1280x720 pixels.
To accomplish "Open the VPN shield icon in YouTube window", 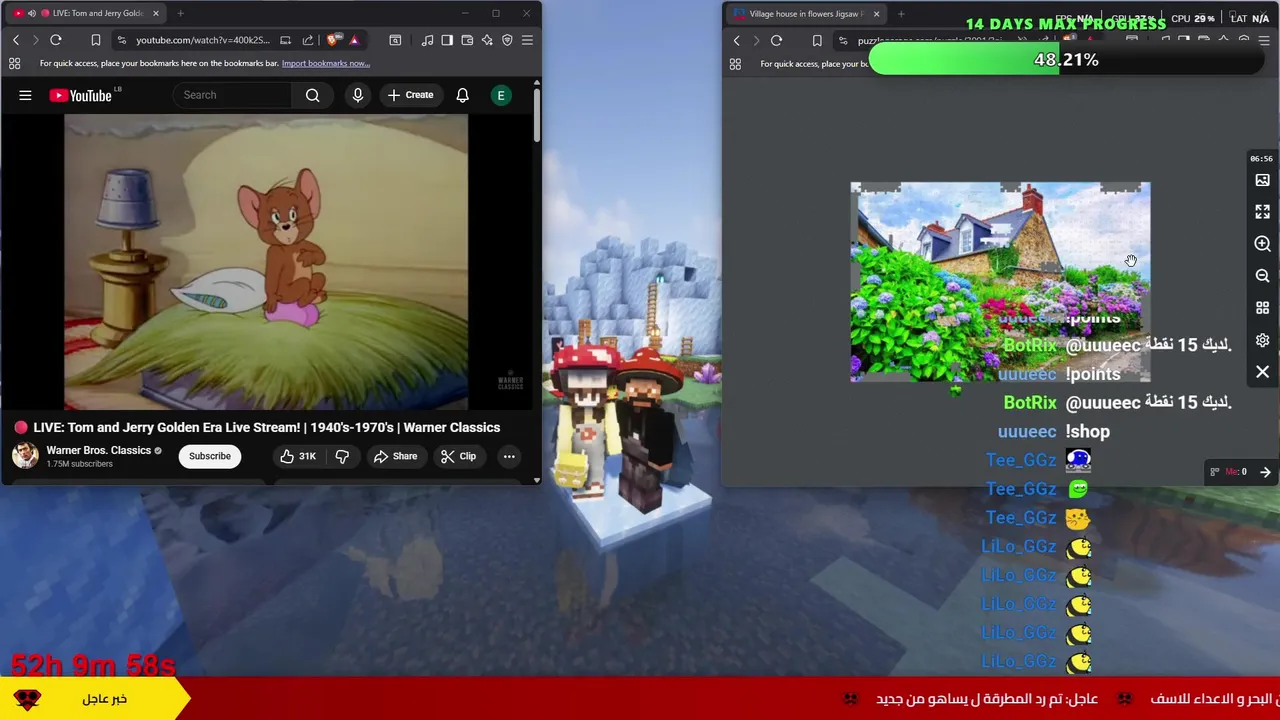I will pyautogui.click(x=507, y=40).
